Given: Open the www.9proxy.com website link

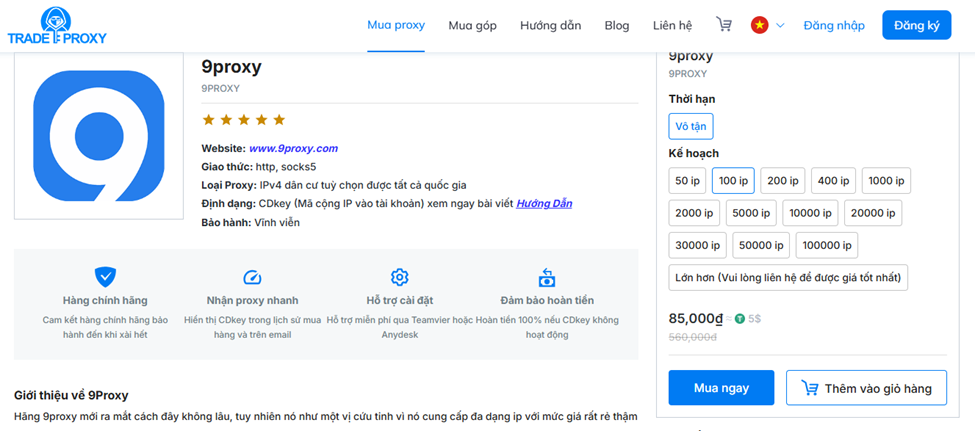Looking at the screenshot, I should pos(293,148).
